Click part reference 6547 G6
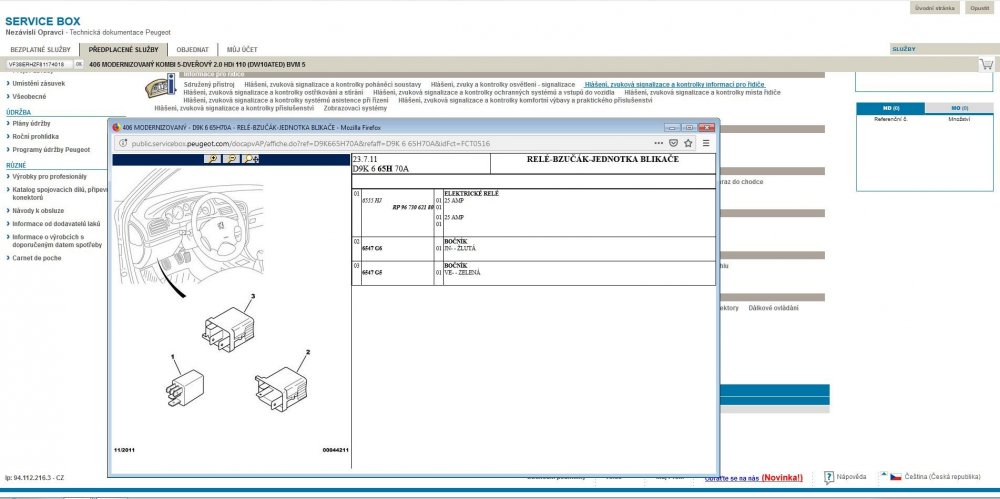The image size is (1000, 499). [372, 248]
